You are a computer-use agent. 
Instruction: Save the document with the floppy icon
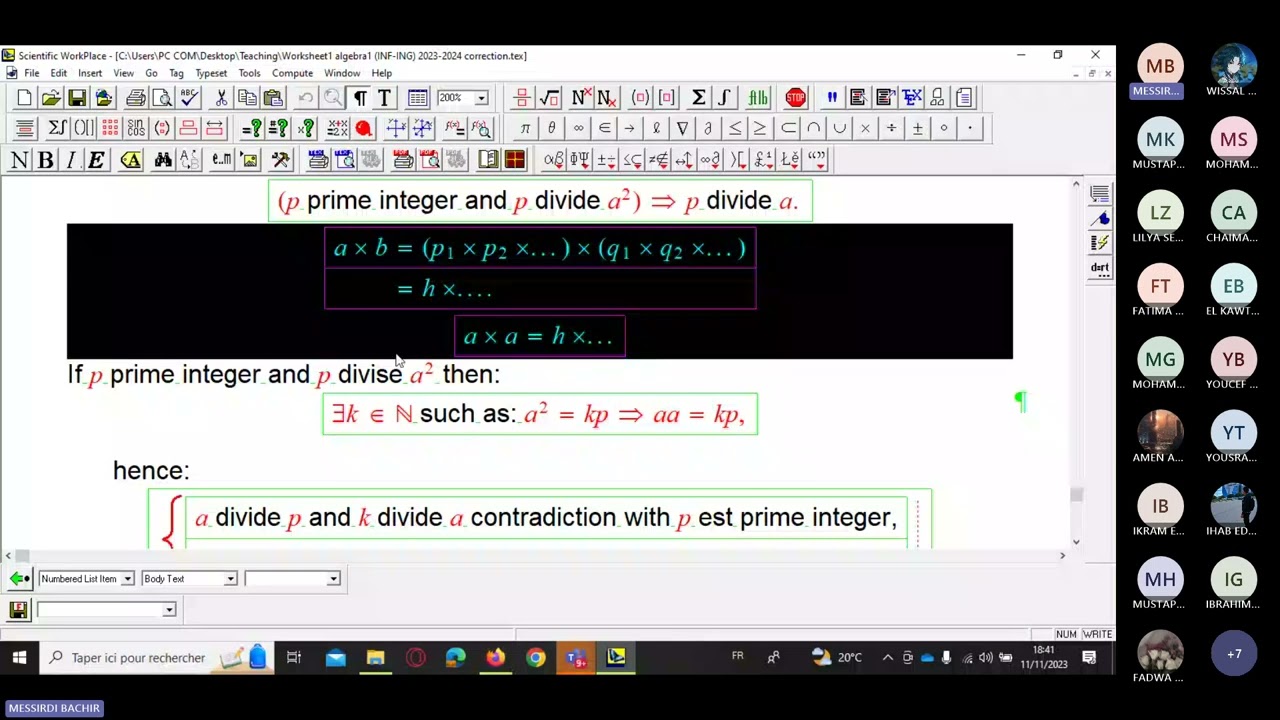tap(76, 98)
